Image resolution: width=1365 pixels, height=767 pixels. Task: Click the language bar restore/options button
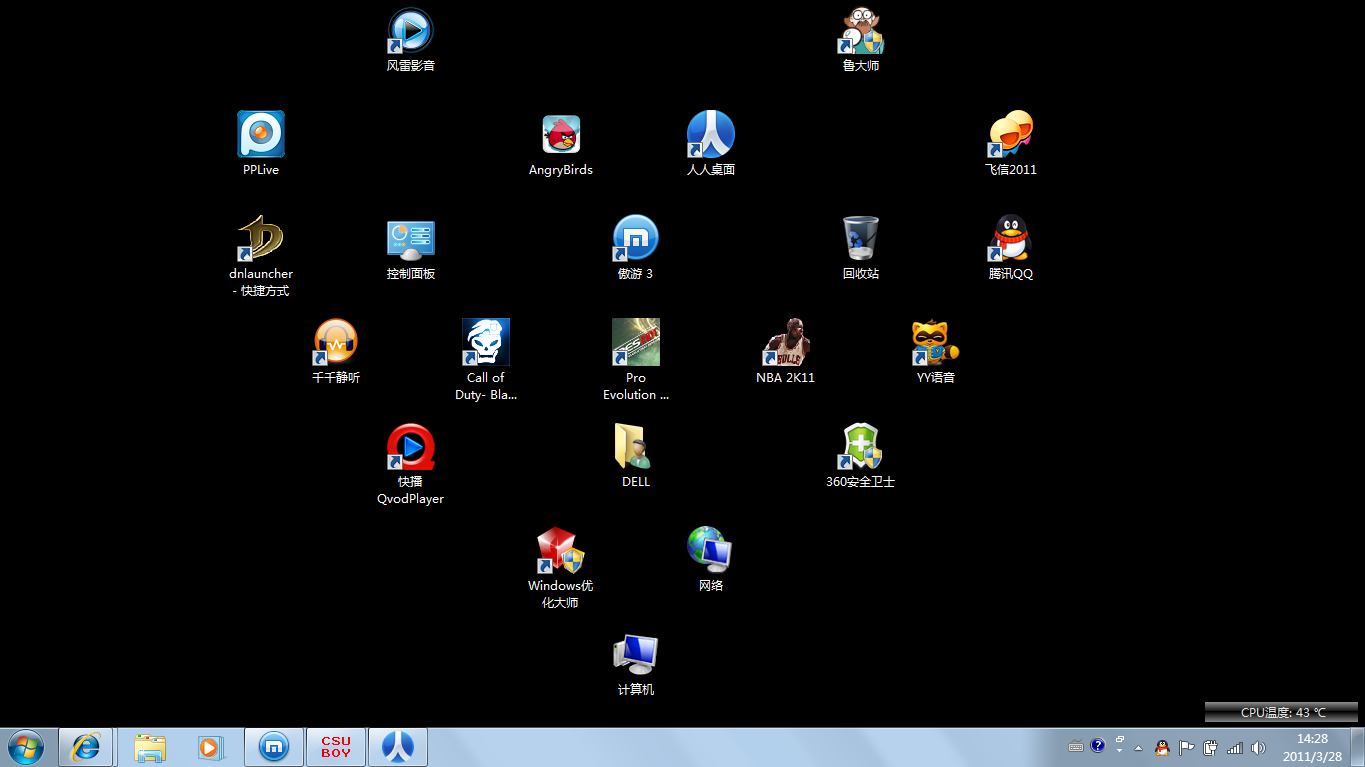coord(1120,738)
